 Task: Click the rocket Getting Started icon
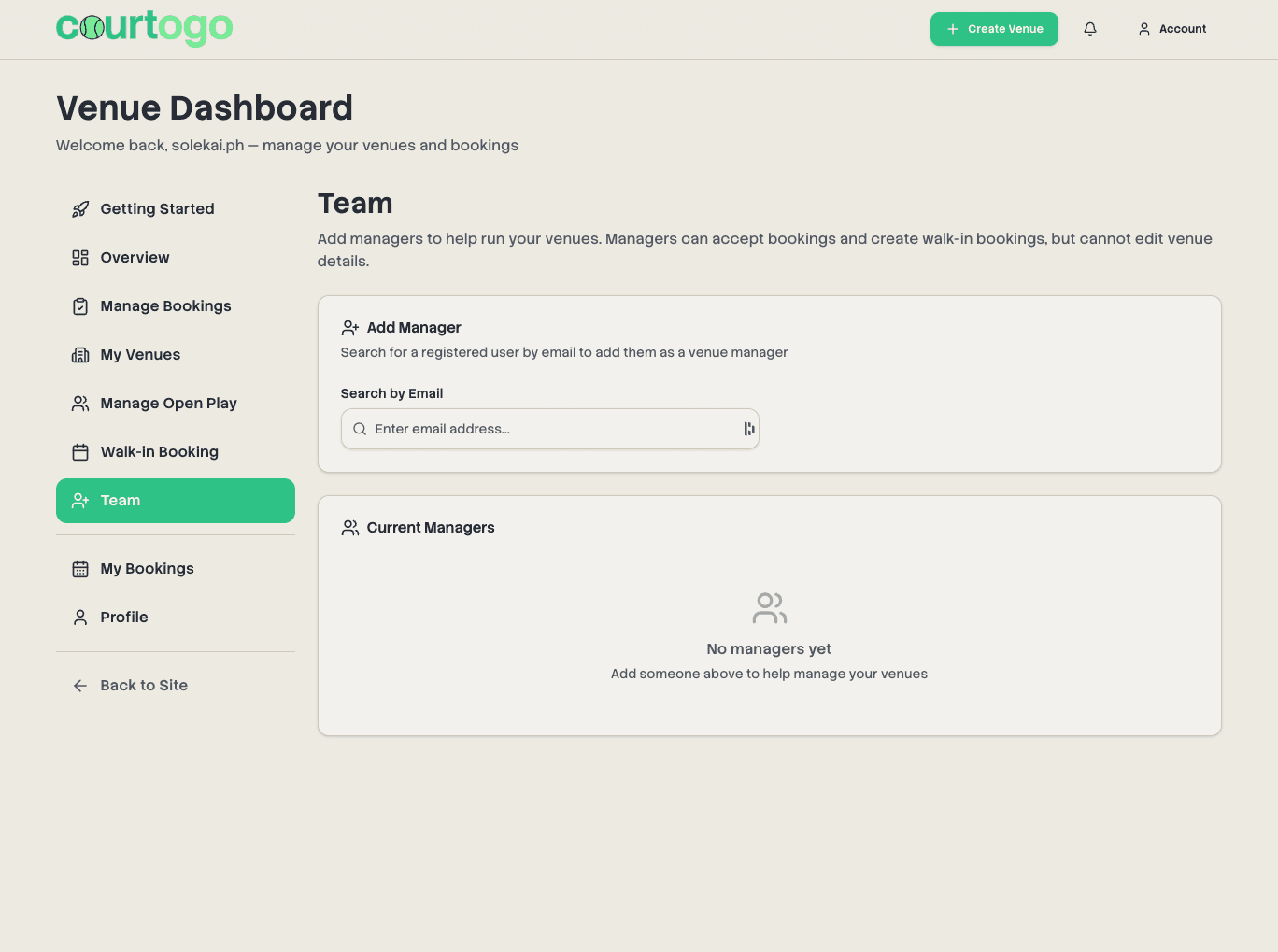80,208
